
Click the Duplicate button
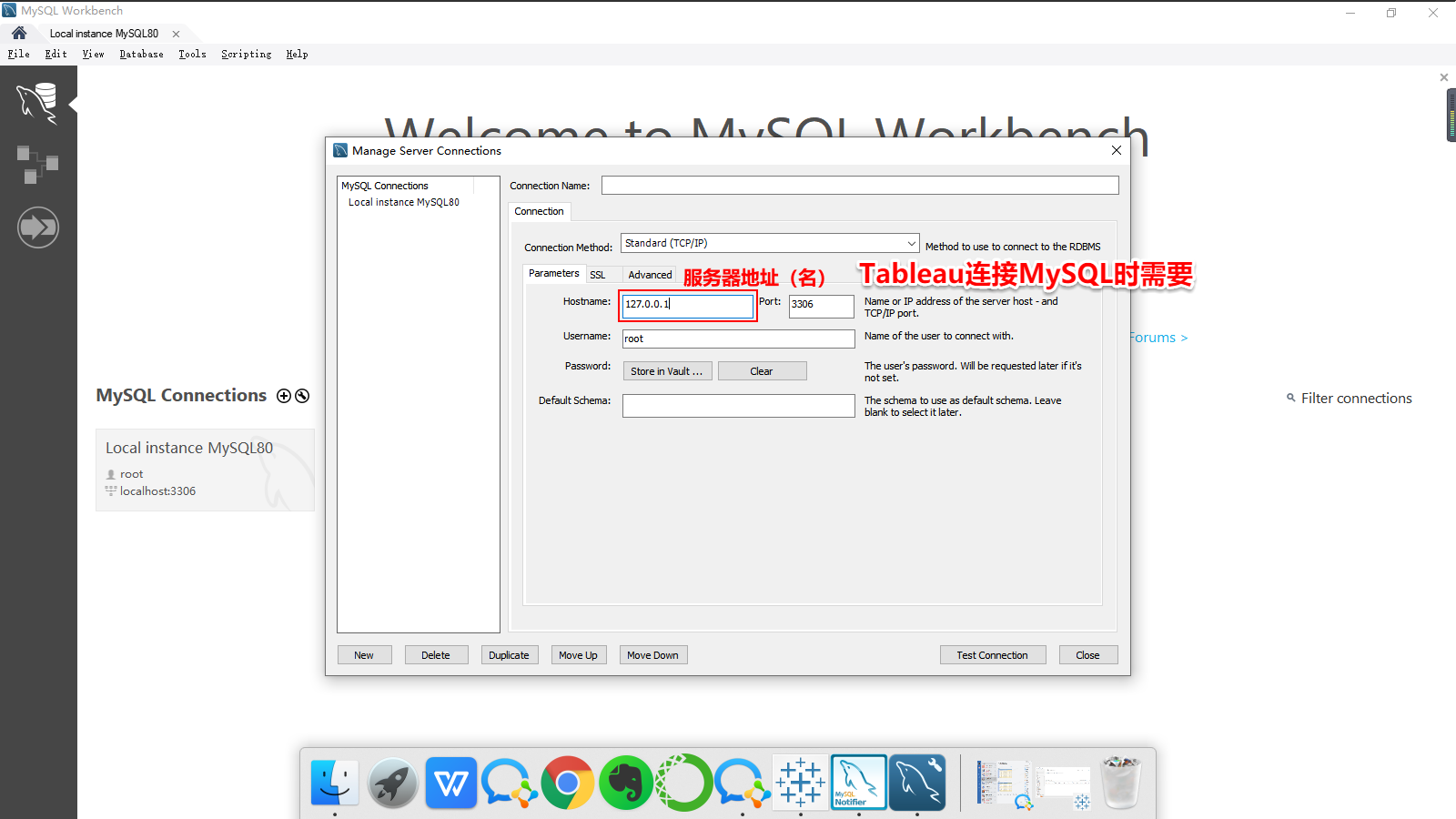(x=509, y=655)
